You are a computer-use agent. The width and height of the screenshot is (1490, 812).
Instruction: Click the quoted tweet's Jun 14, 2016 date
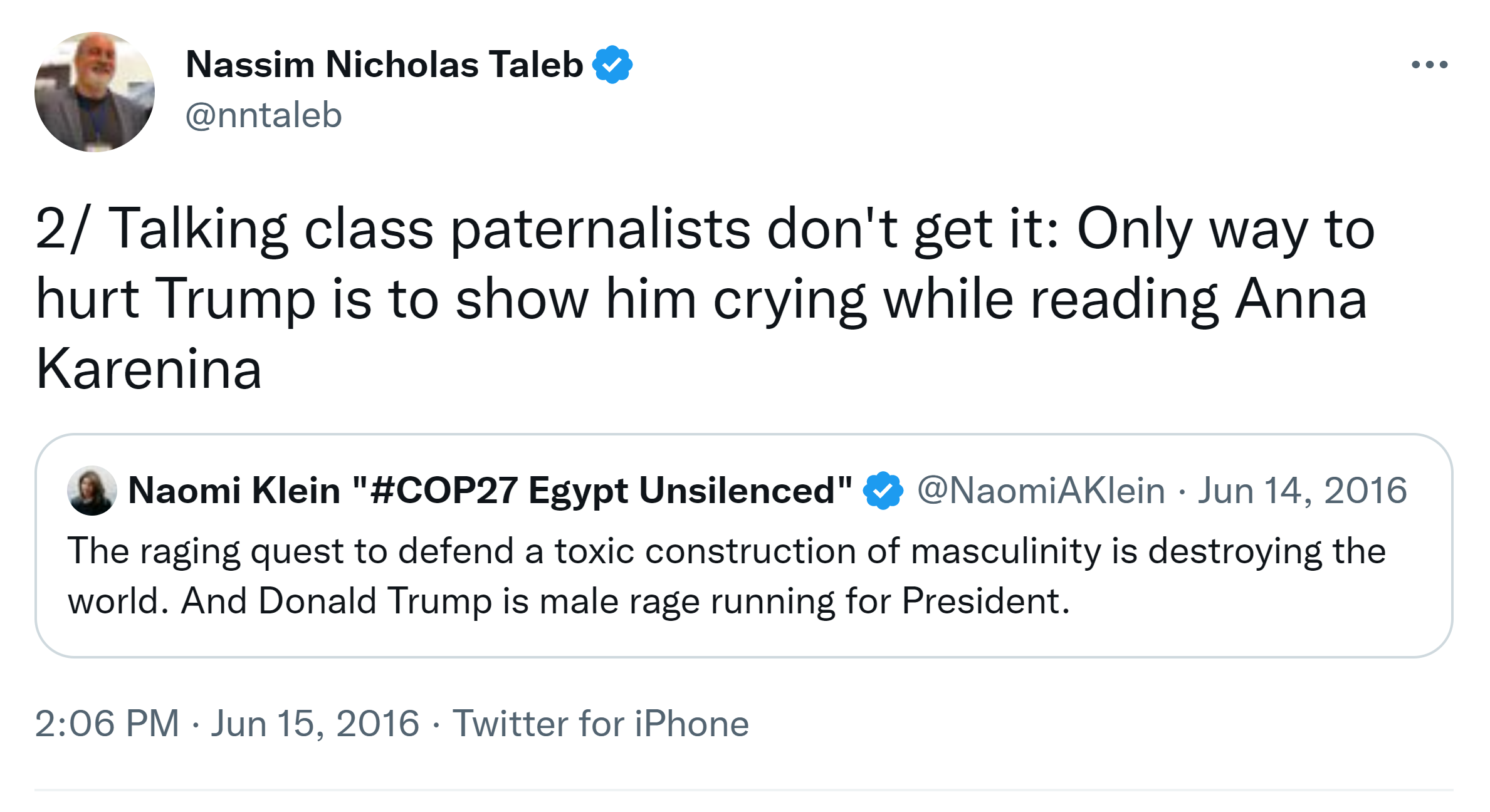tap(1302, 490)
